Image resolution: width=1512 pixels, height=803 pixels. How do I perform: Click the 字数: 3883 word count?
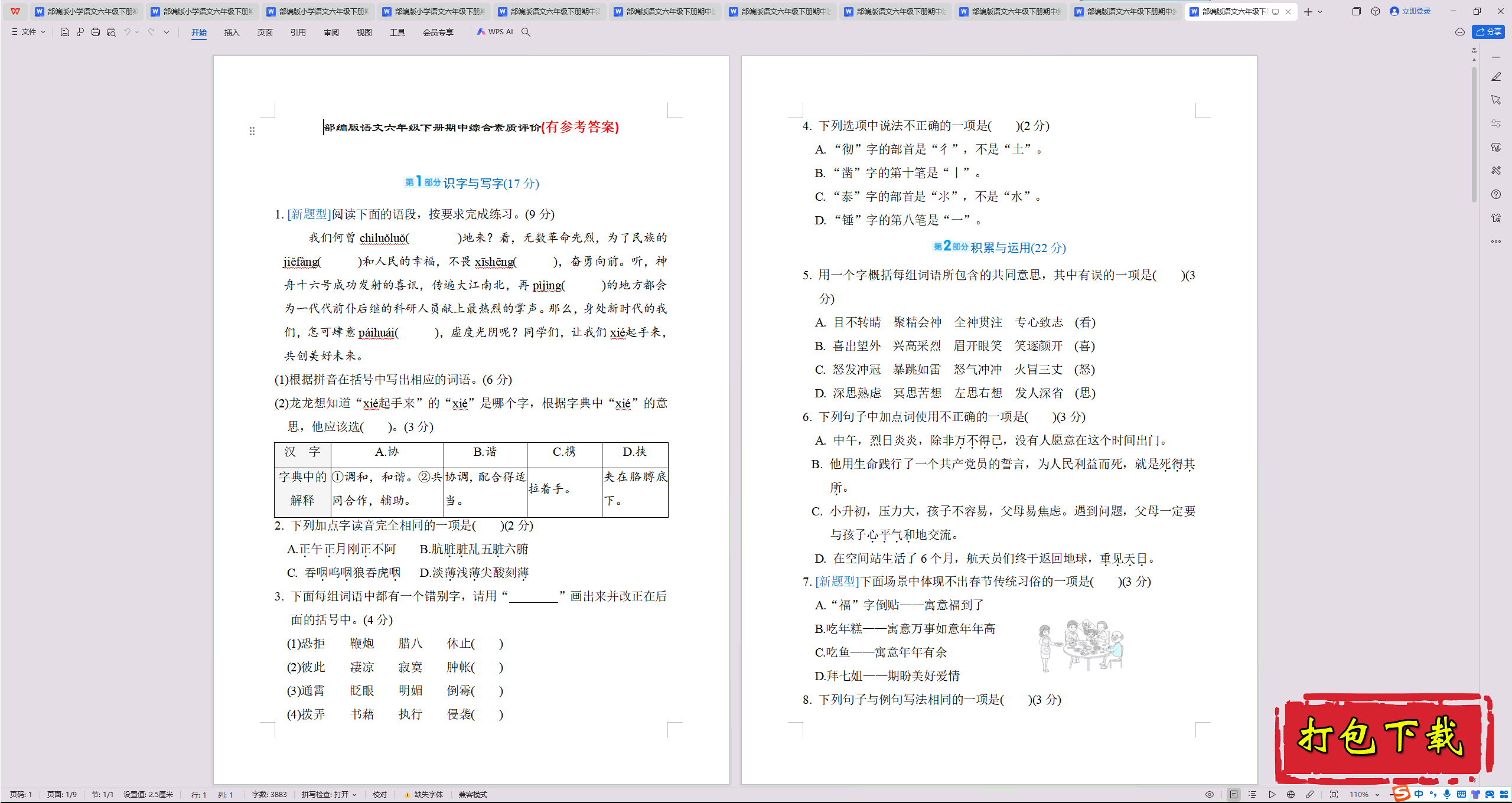(269, 795)
